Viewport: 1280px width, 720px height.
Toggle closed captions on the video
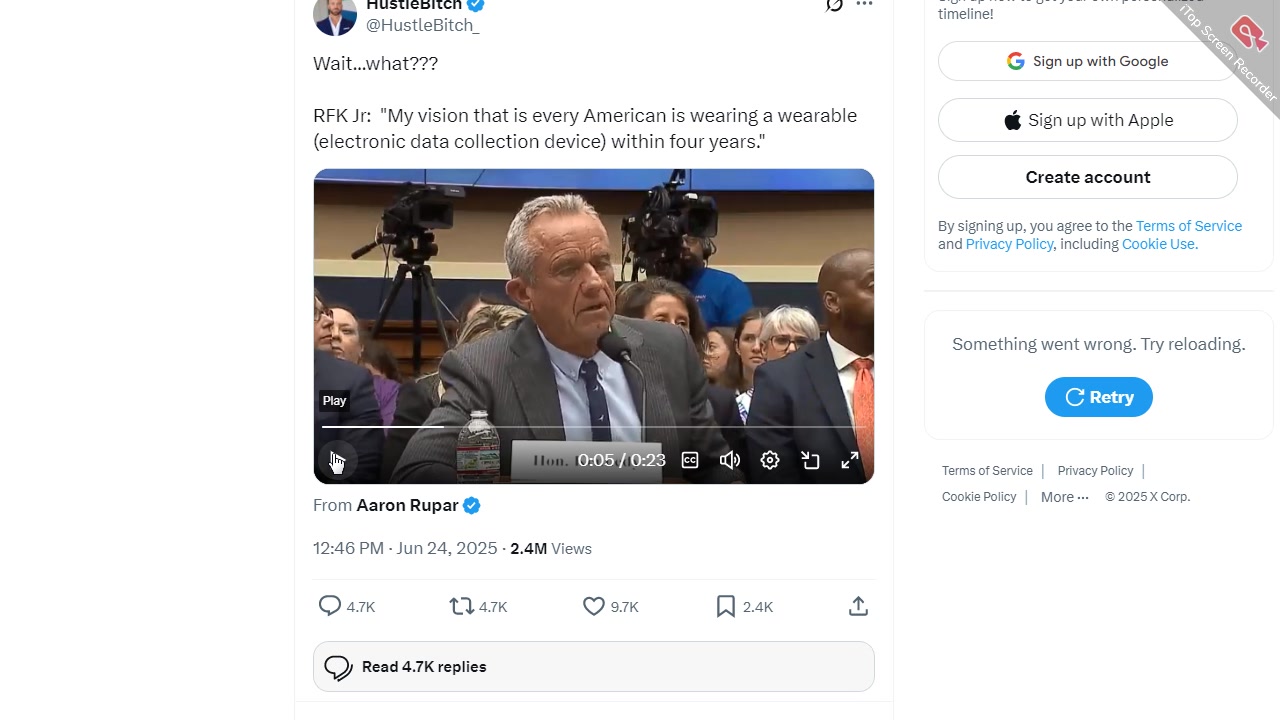(690, 460)
